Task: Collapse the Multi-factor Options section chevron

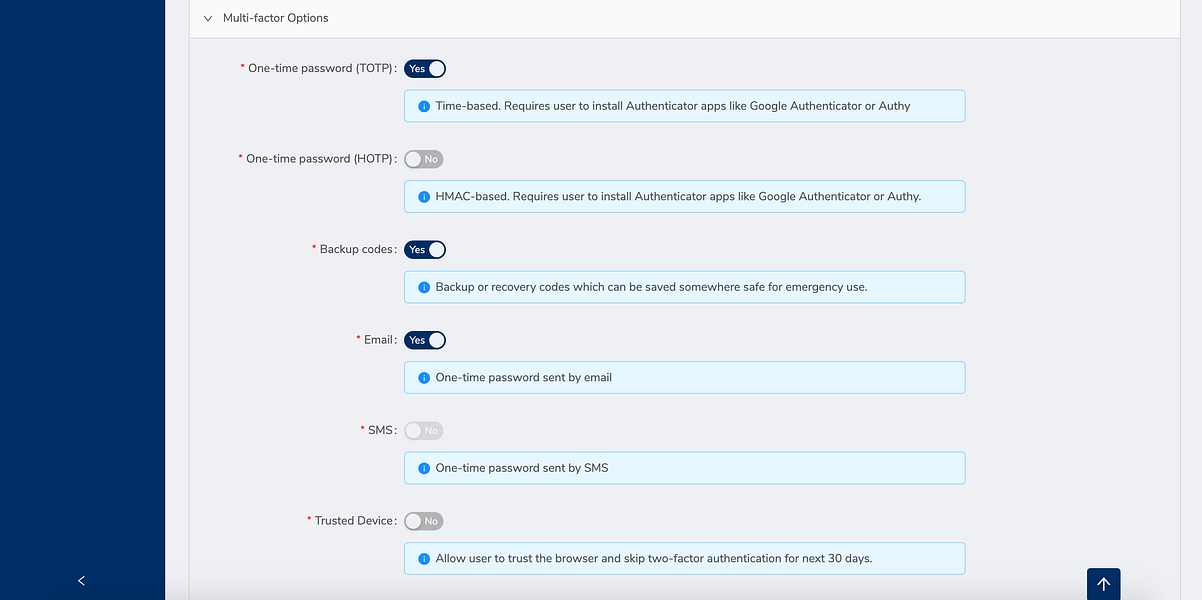Action: tap(208, 18)
